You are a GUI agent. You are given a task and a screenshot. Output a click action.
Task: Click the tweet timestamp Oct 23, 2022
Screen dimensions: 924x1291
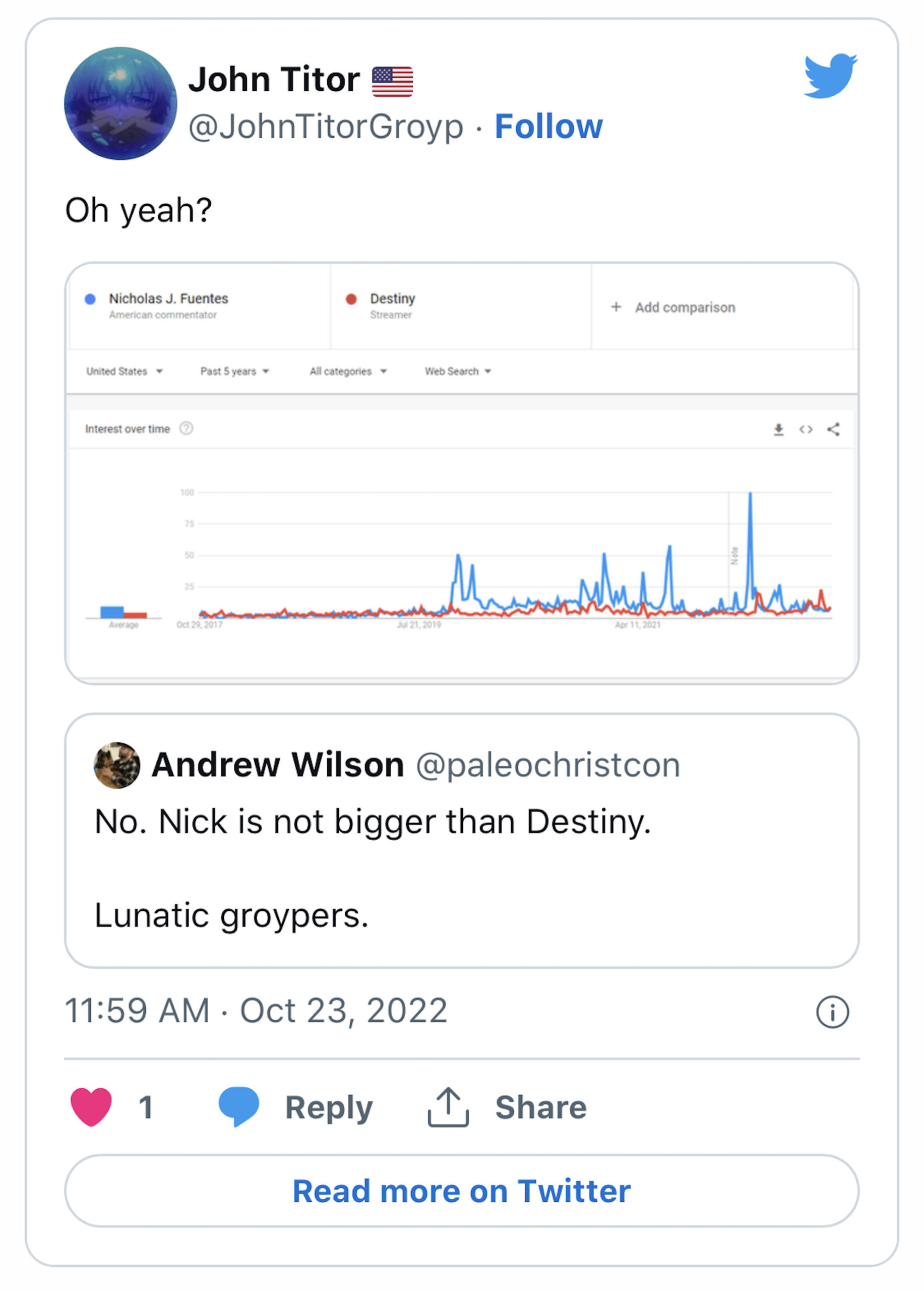click(x=256, y=1011)
